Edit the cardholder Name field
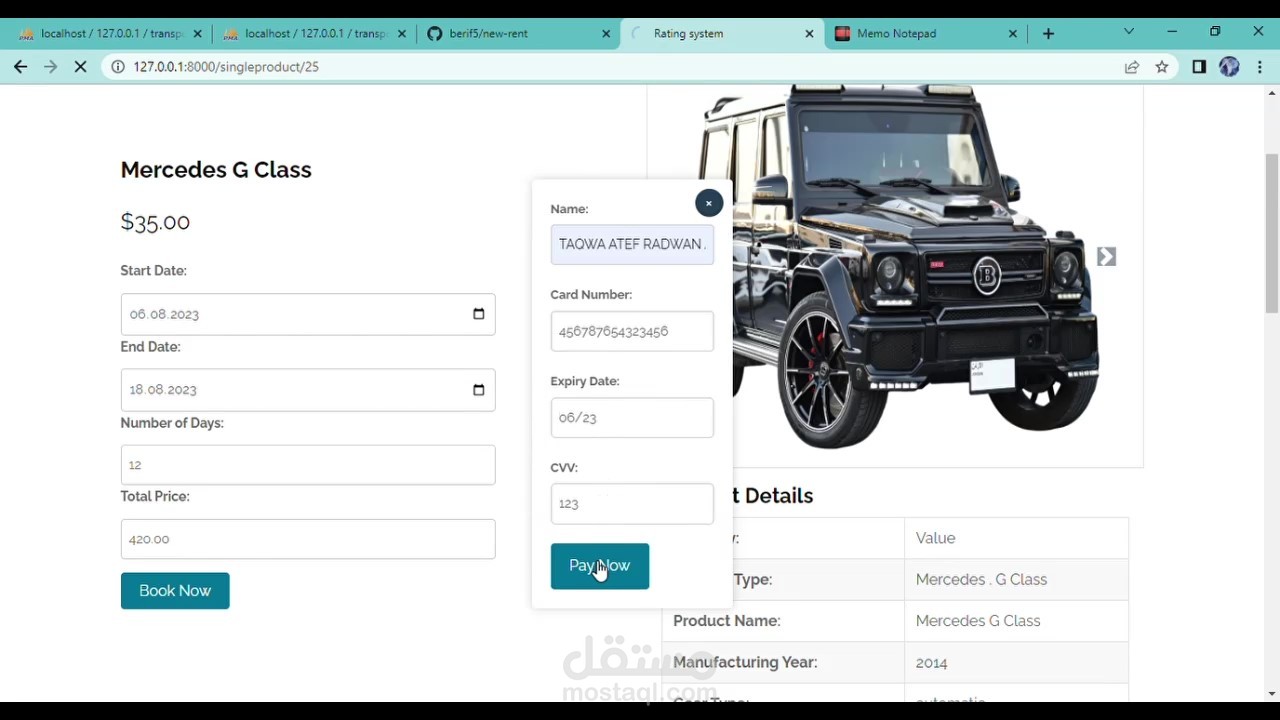Image resolution: width=1280 pixels, height=720 pixels. (632, 244)
